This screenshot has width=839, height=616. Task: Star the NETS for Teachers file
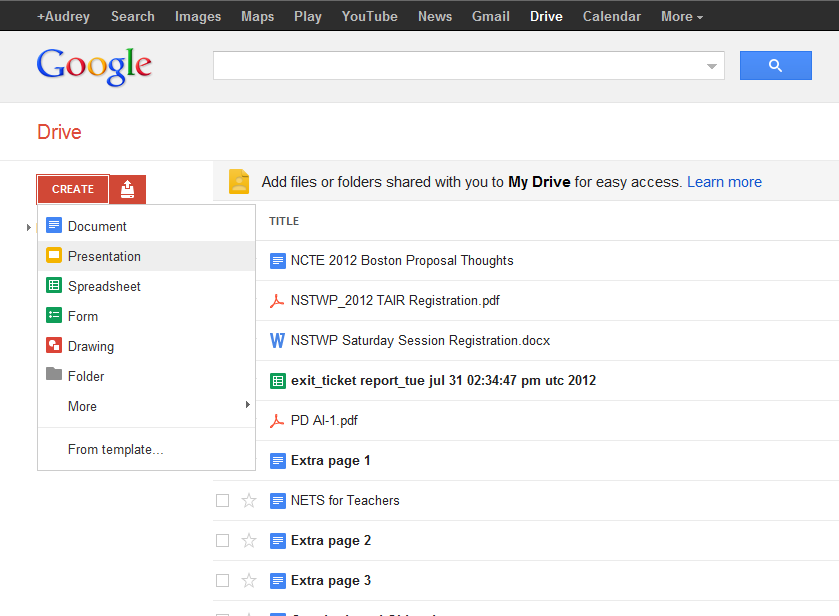(x=247, y=500)
